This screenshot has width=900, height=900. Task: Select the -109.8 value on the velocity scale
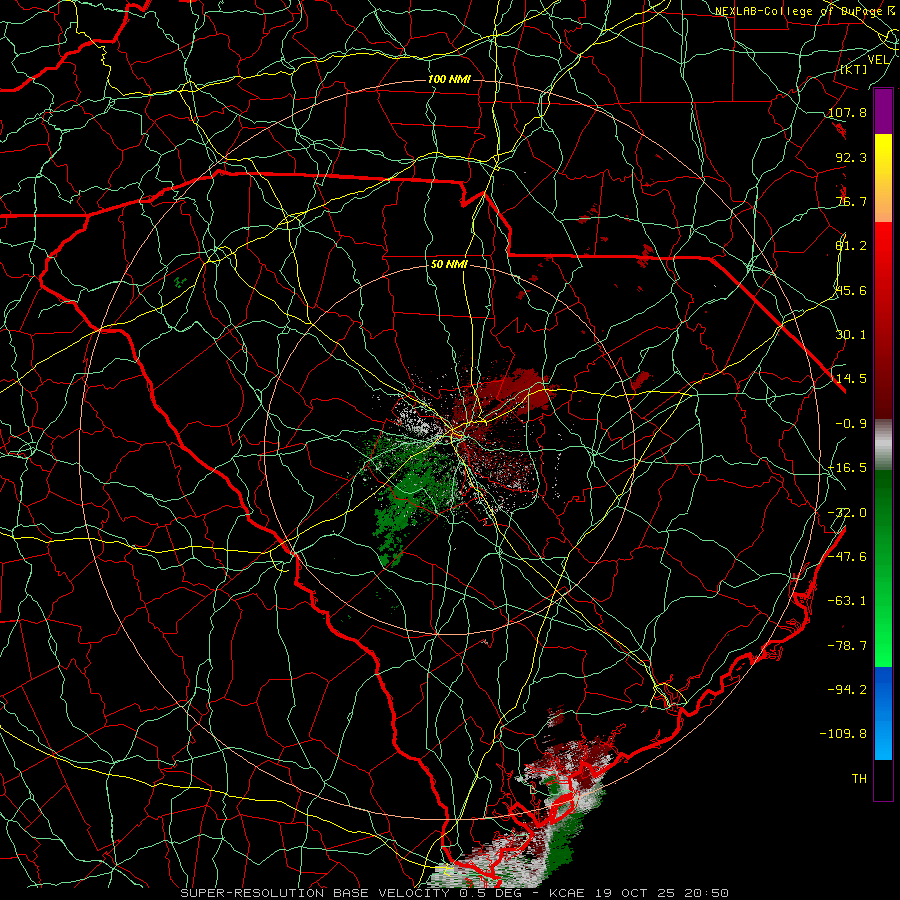point(844,734)
